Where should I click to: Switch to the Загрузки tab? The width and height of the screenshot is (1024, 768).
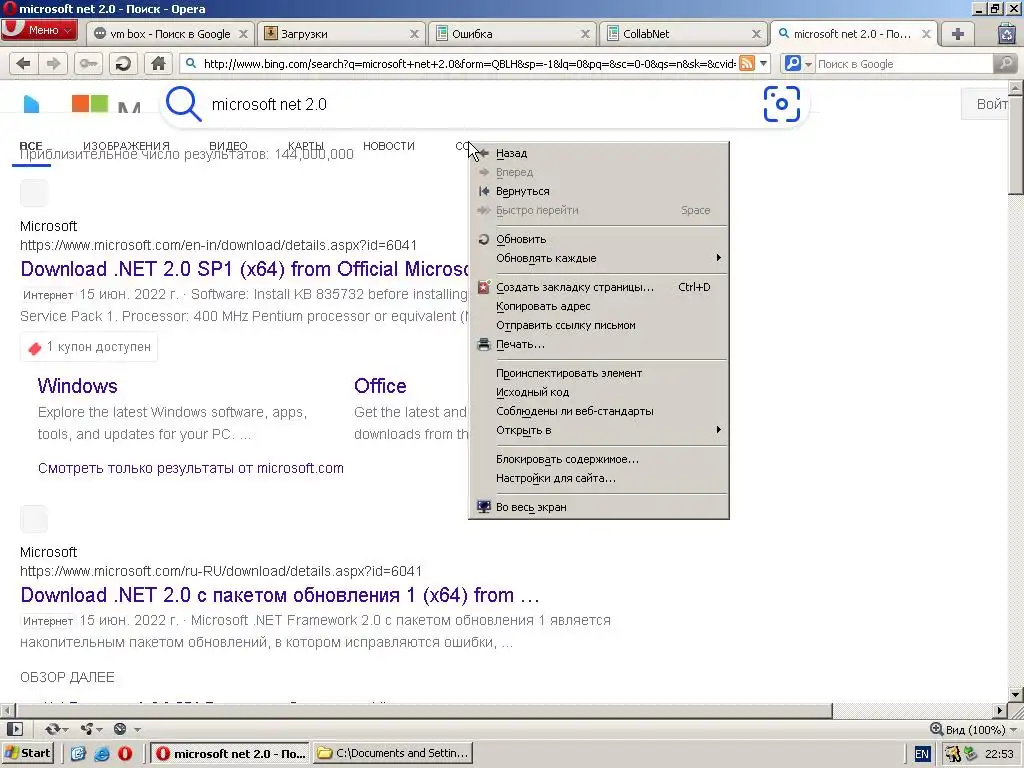[x=341, y=34]
